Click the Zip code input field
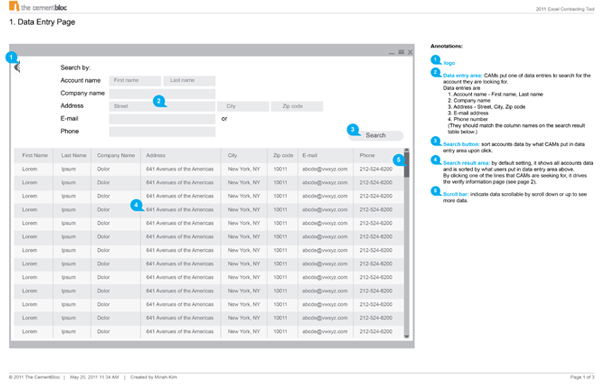Viewport: 600px width, 388px height. (297, 106)
